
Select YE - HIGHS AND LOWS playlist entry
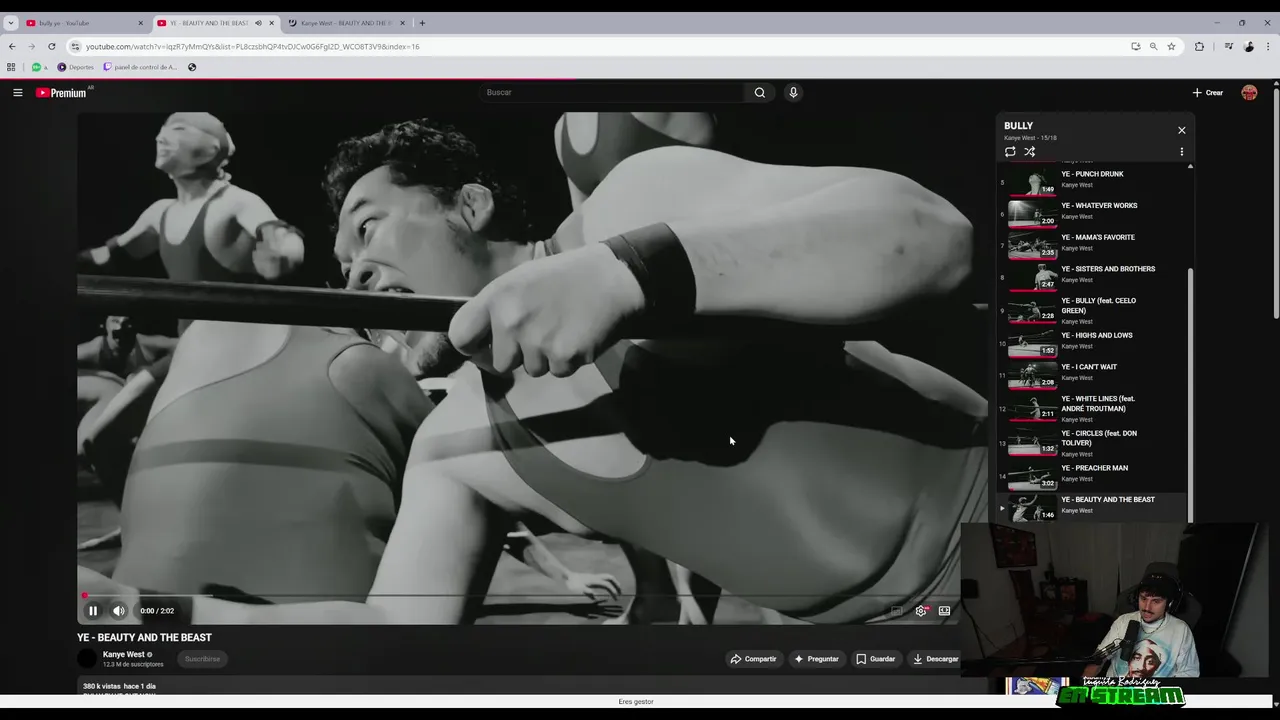coord(1092,342)
